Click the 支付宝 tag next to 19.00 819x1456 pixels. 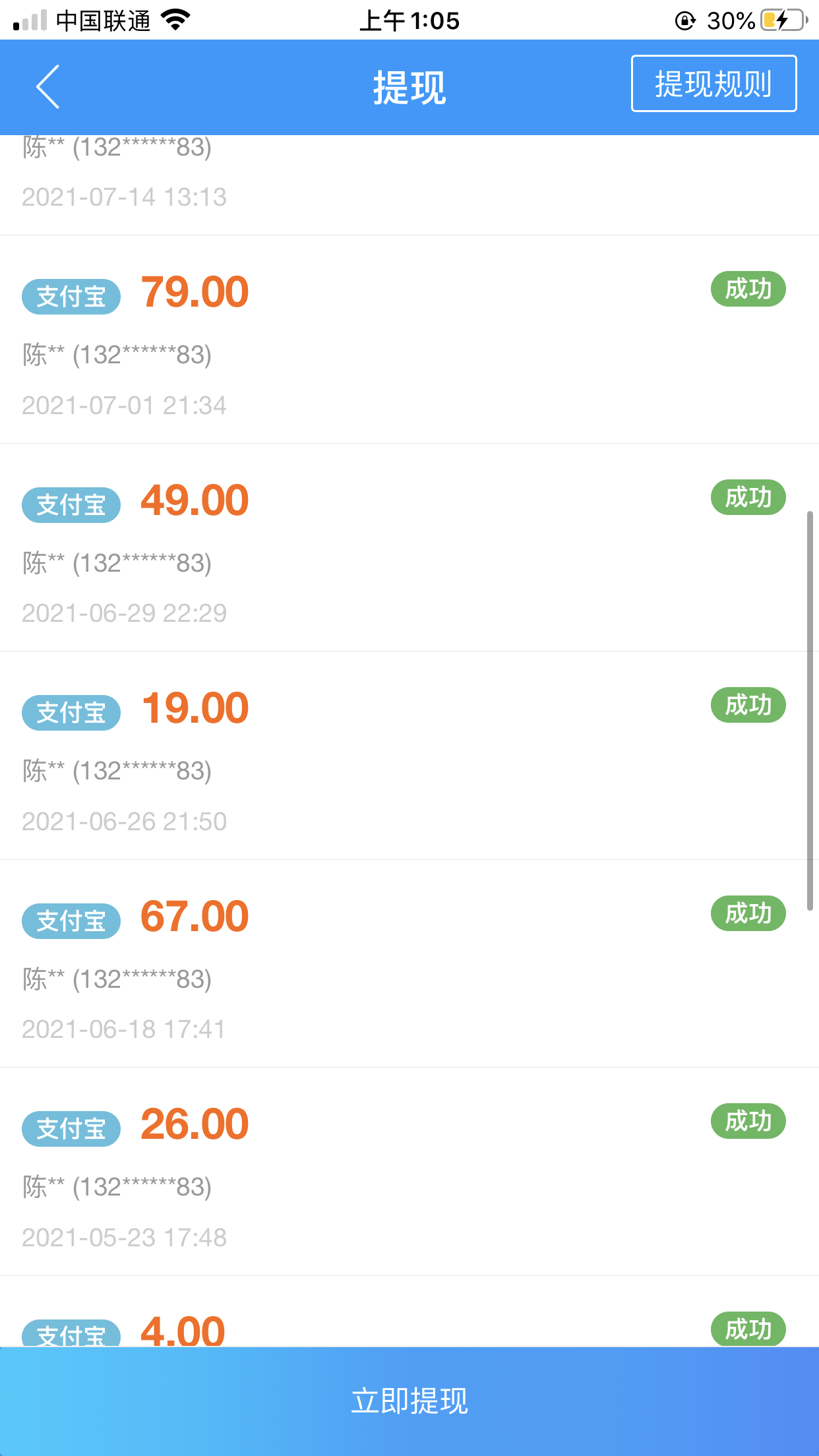71,713
